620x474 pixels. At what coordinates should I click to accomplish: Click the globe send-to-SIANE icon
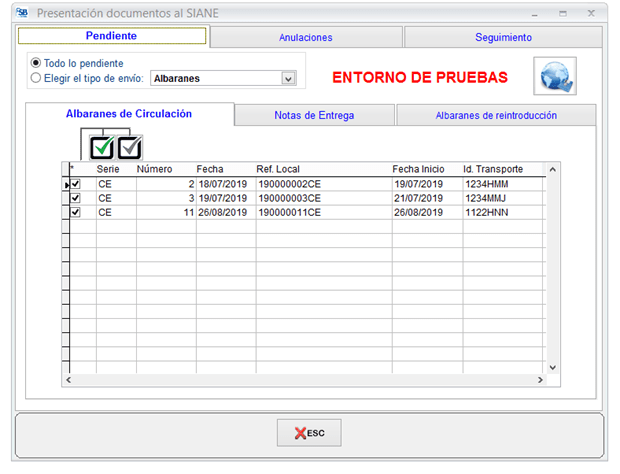[554, 77]
